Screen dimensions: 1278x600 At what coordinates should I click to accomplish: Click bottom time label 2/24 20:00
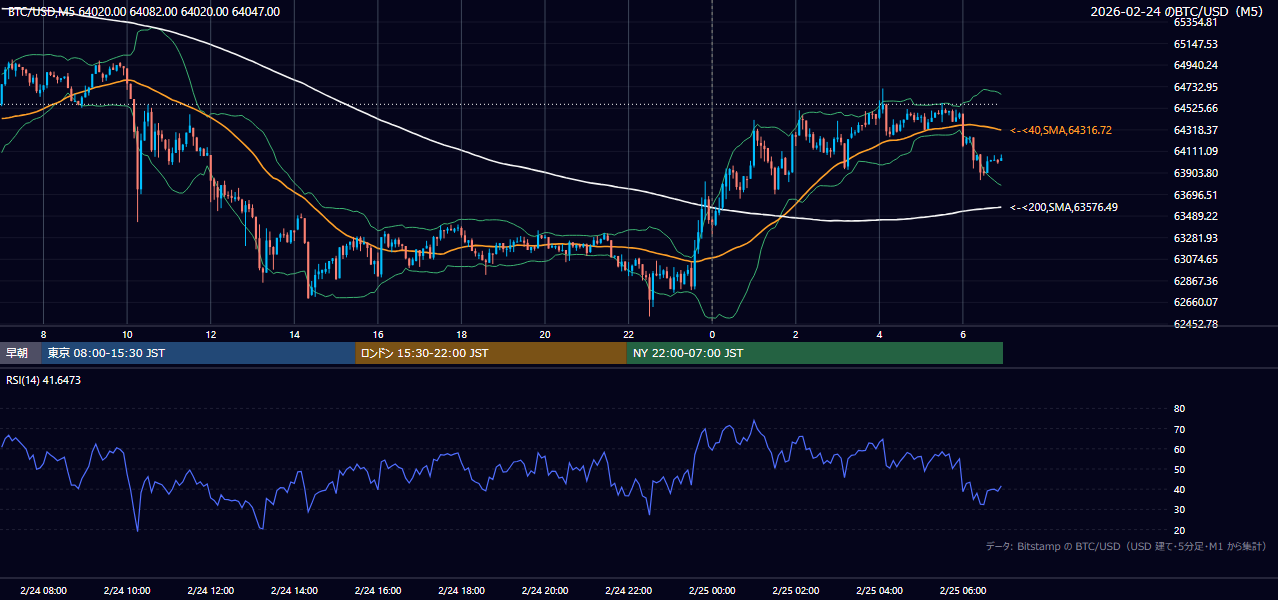tap(545, 590)
